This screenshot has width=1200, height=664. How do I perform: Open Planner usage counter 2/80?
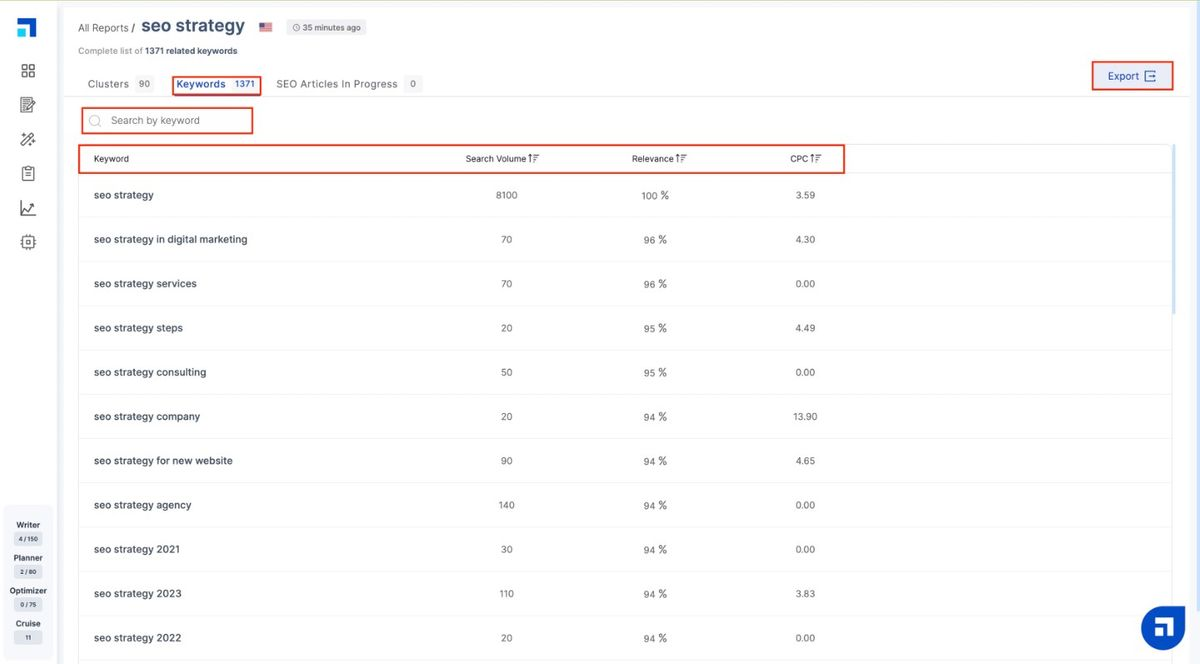point(28,565)
